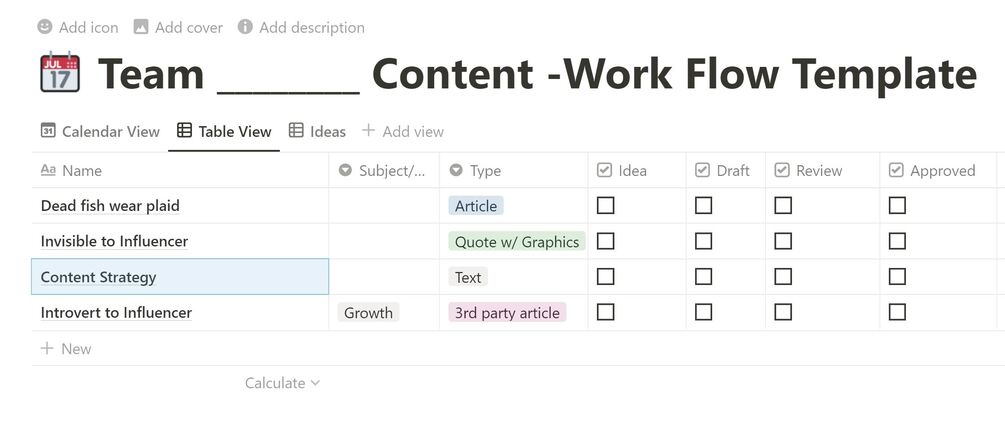
Task: Open the Calculate dropdown below the table
Action: tap(282, 383)
